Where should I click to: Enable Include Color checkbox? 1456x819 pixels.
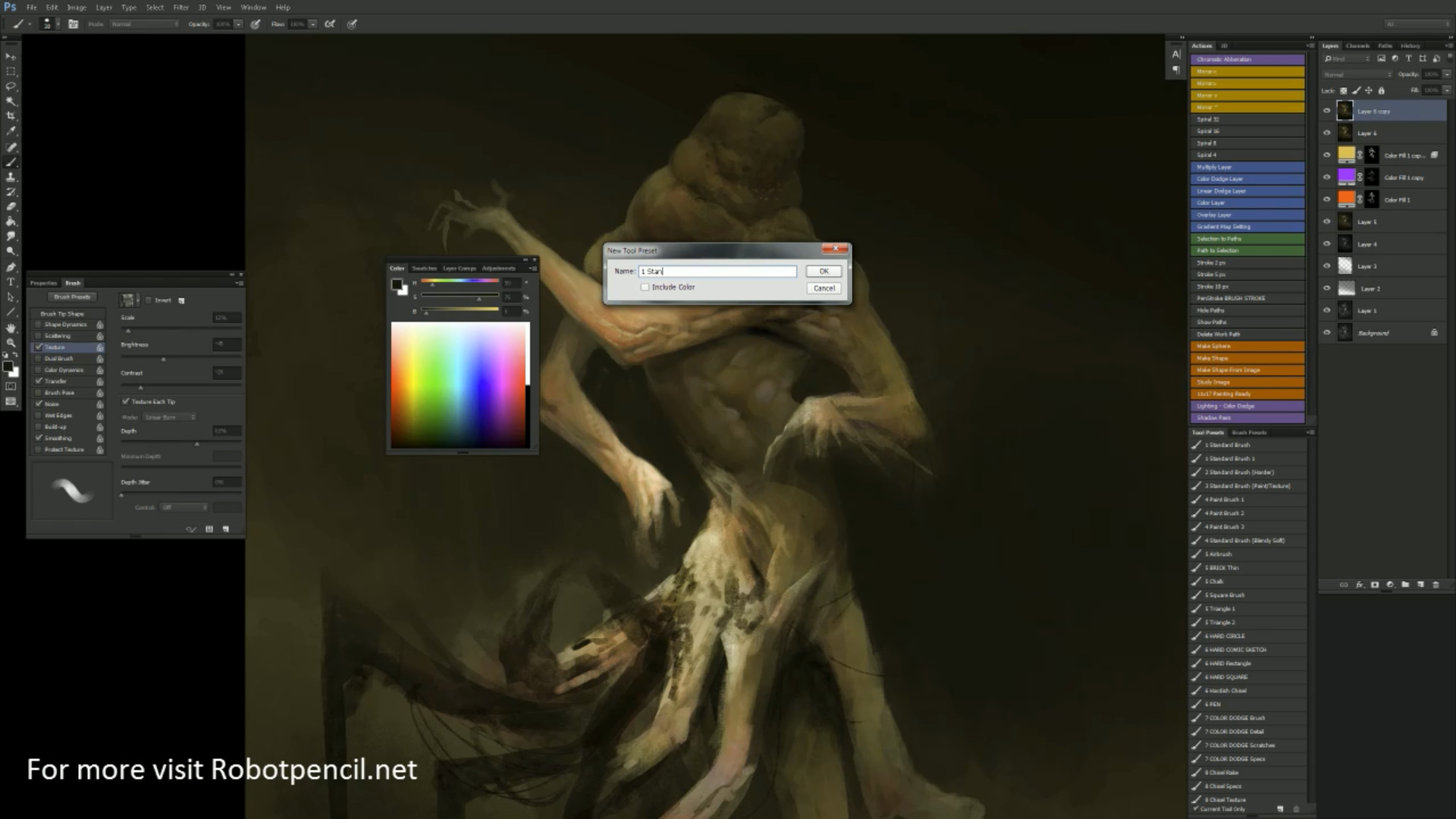click(x=645, y=287)
